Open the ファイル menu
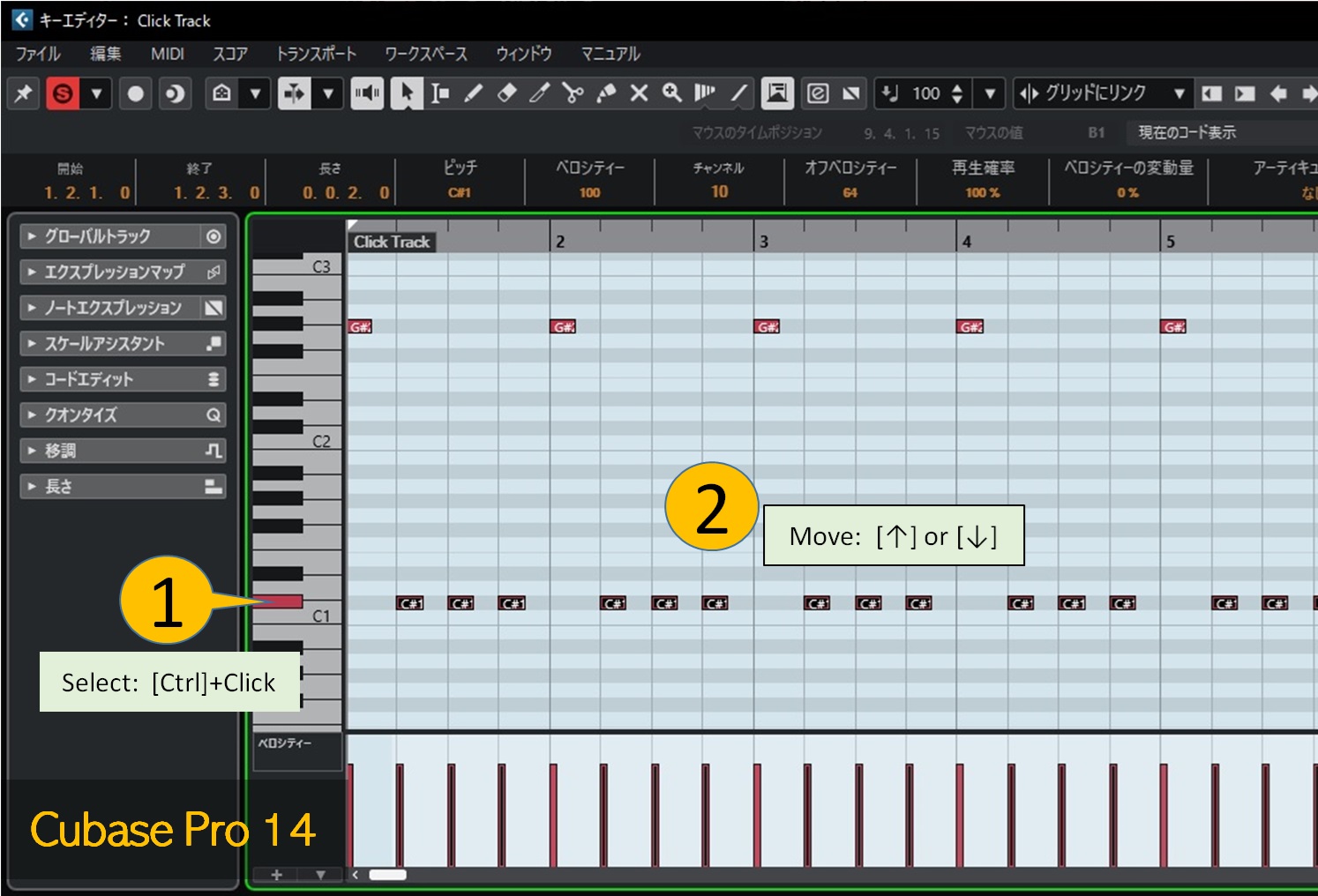 click(x=38, y=54)
